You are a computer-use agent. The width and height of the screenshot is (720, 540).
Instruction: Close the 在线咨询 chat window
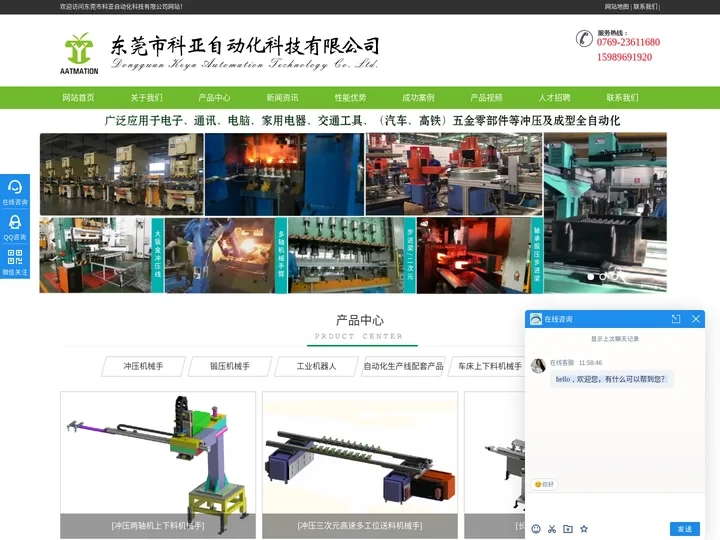(x=696, y=319)
